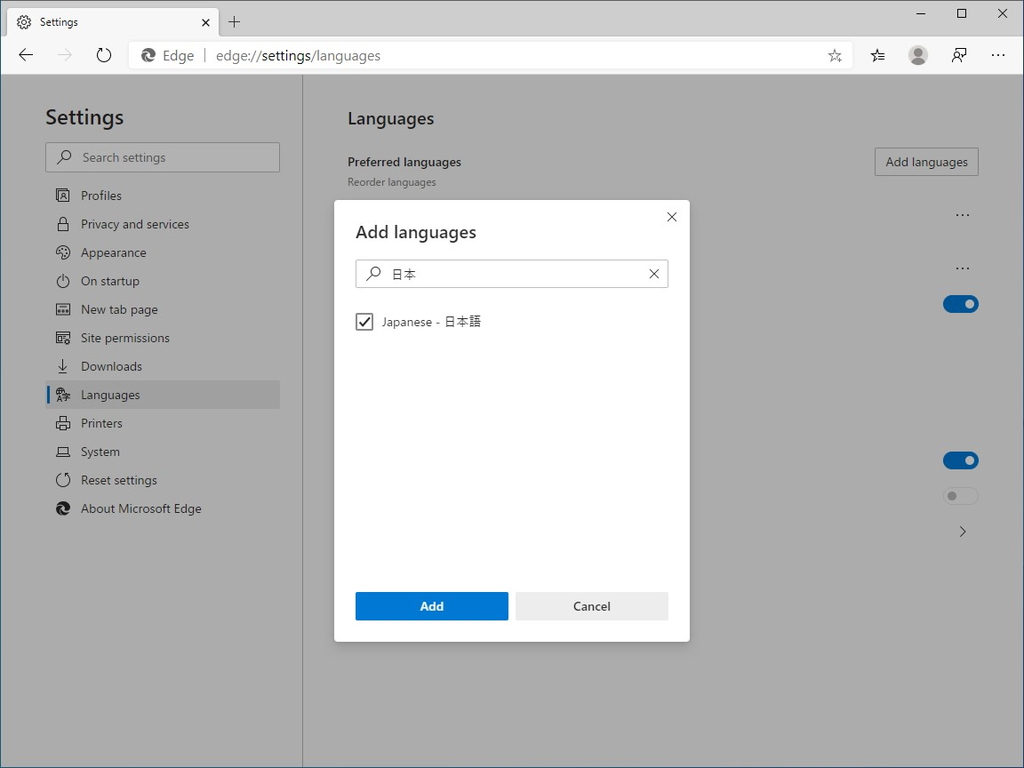
Task: Refresh the settings page
Action: point(104,55)
